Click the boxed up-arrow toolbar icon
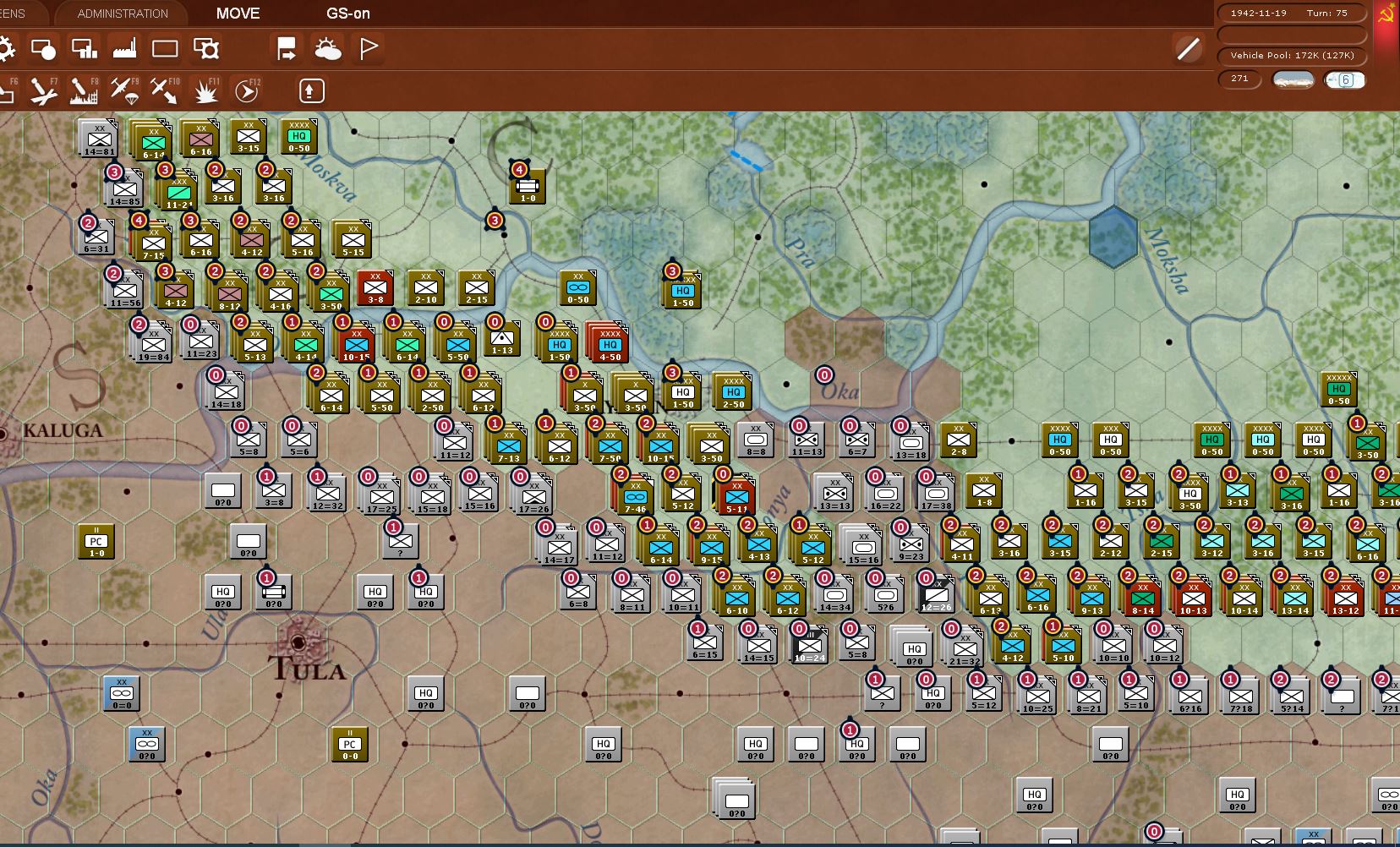The width and height of the screenshot is (1400, 847). click(x=311, y=90)
